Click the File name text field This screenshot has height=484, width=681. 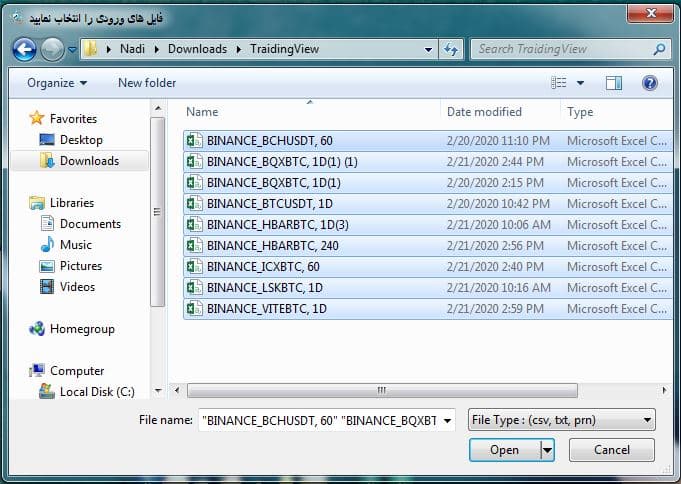319,420
